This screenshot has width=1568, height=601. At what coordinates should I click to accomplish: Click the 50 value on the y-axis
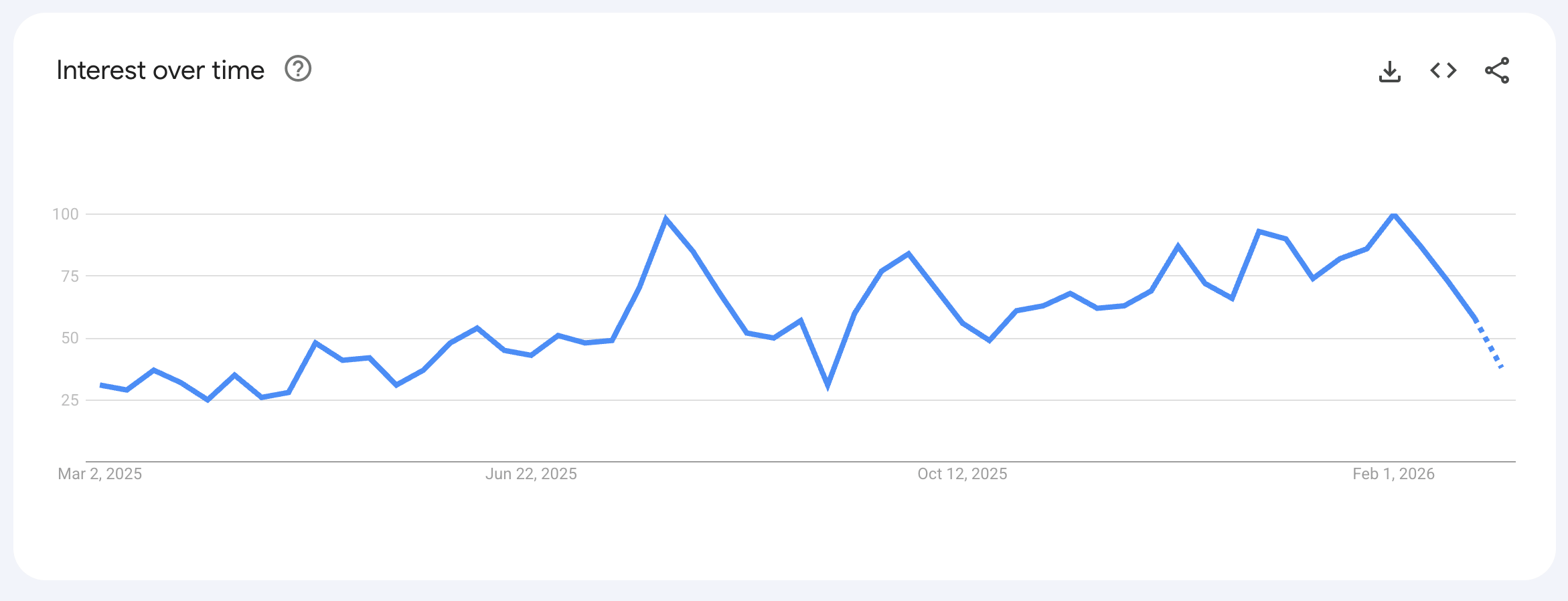[70, 338]
